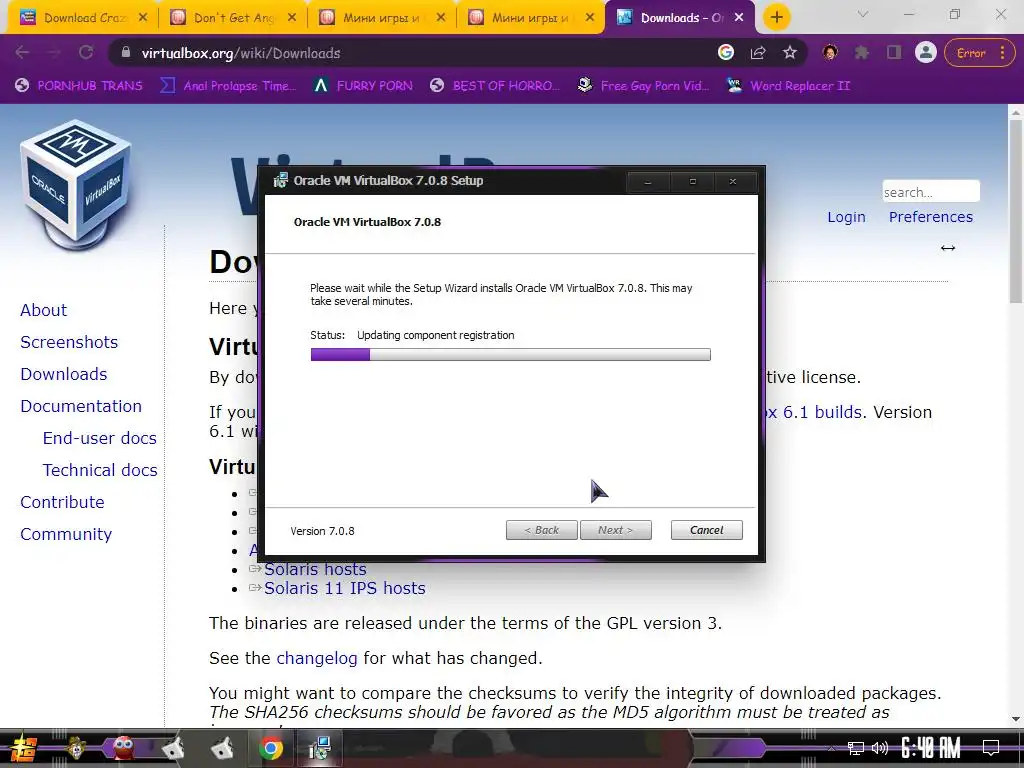Open the Windows Start button in taskbar
Screen dimensions: 1024x768
[x=23, y=748]
